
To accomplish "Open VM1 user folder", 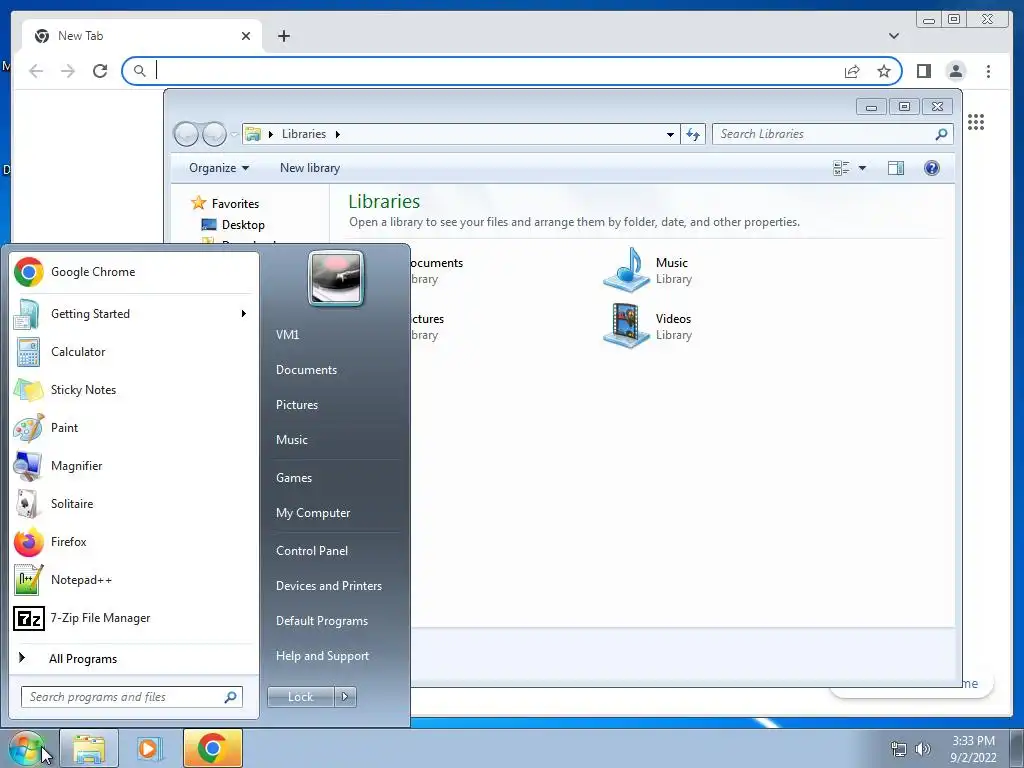I will coord(287,335).
